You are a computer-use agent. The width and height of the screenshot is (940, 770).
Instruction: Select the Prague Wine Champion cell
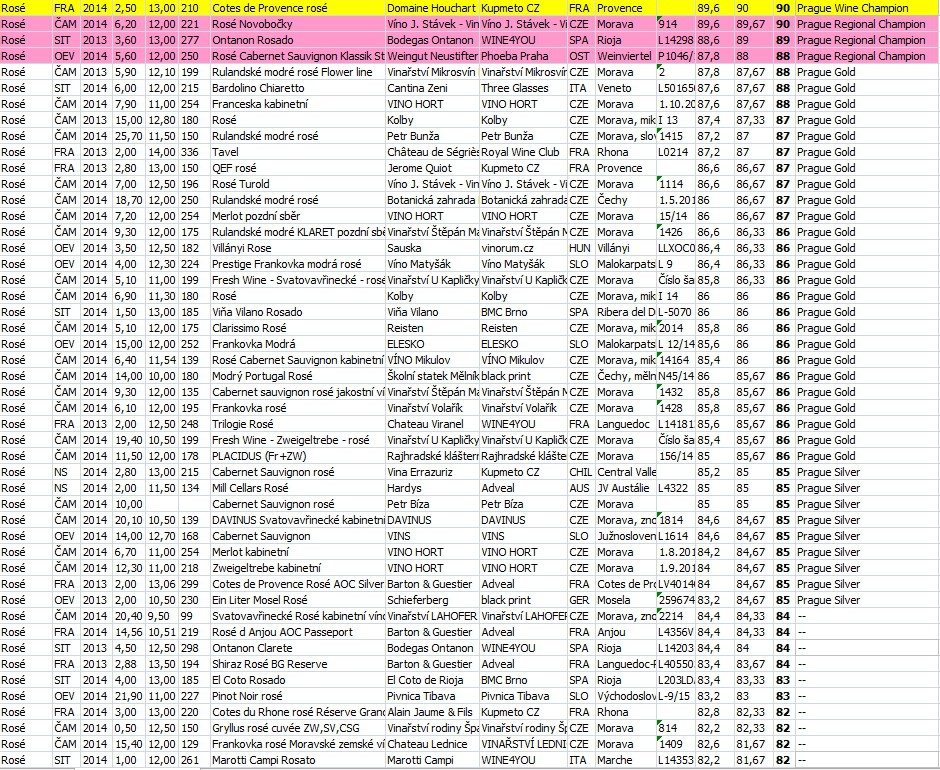[x=858, y=8]
